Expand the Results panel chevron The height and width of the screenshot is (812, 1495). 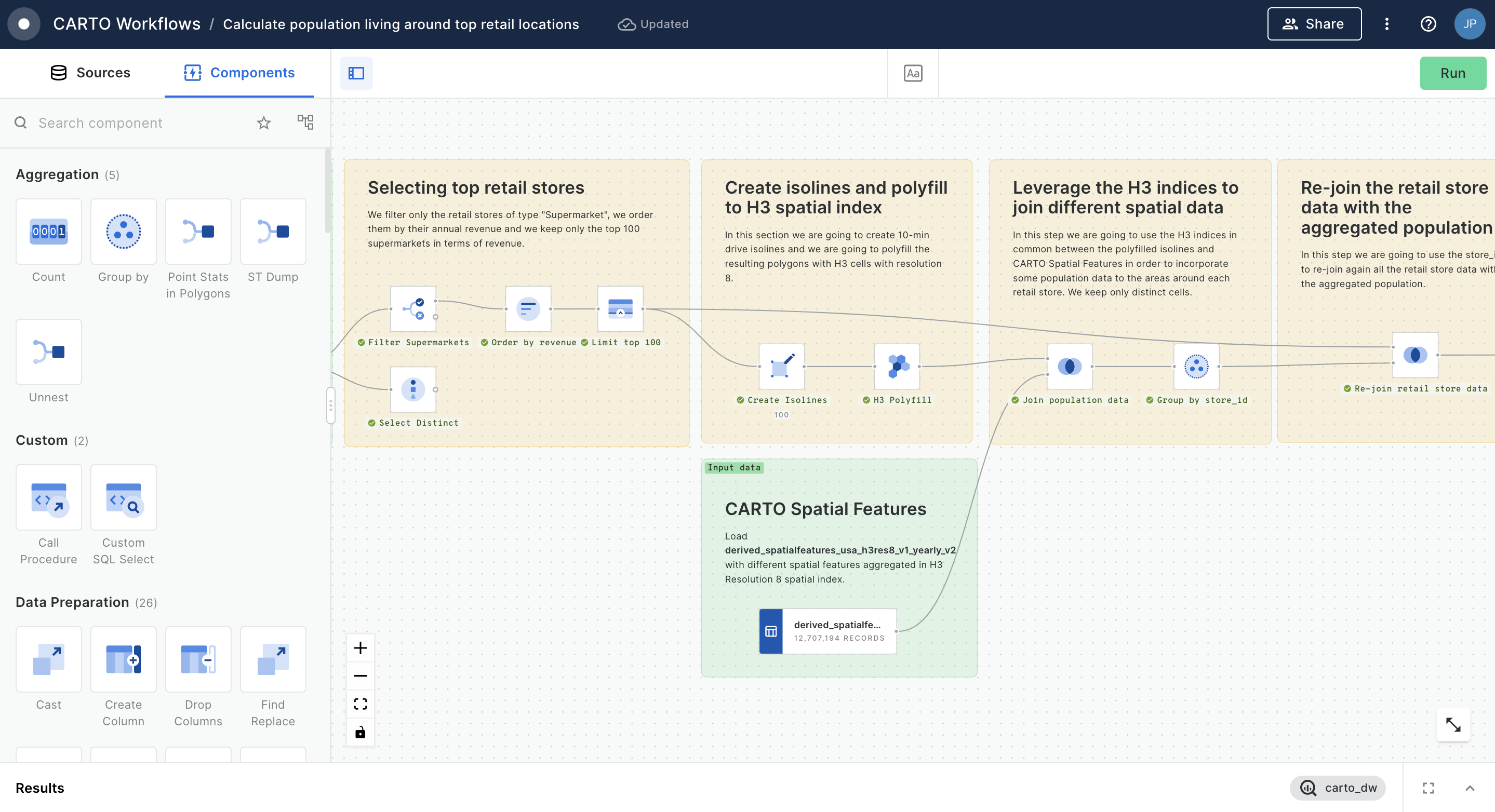(1470, 788)
